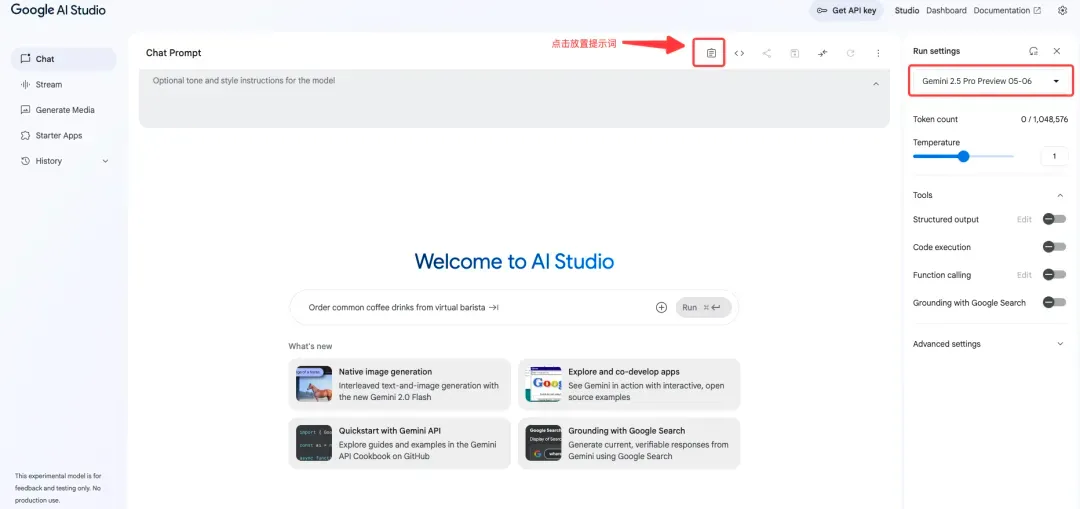Click the save prompt icon
The image size is (1080, 509).
tap(795, 53)
